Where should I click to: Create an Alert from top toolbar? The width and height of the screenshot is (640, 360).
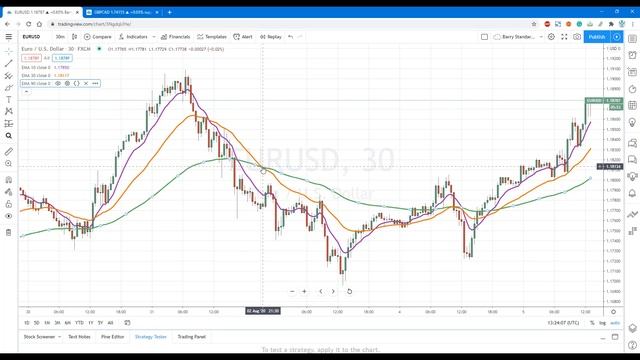[x=243, y=37]
